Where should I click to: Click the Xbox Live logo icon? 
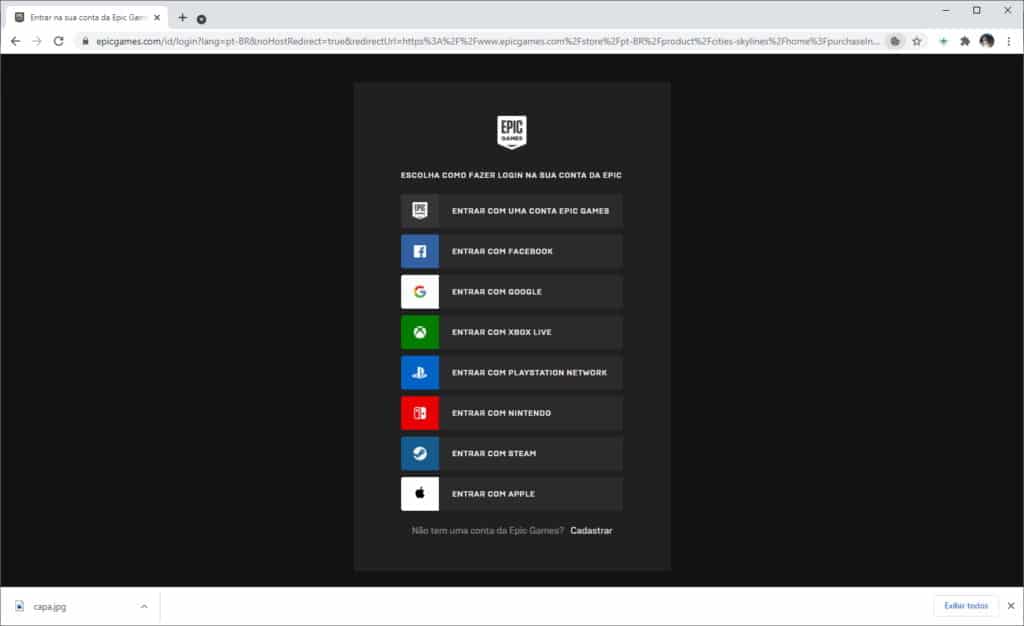pos(420,332)
